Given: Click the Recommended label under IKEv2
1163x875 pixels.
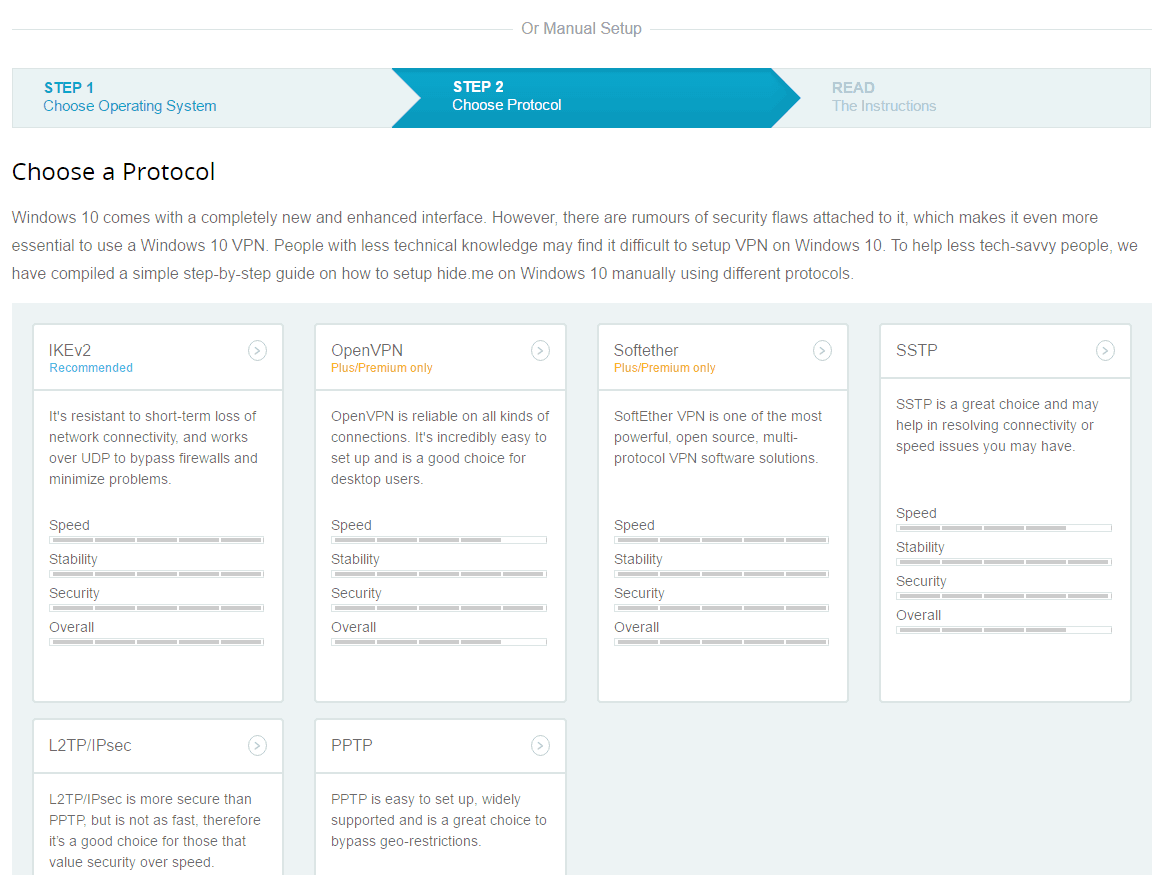Looking at the screenshot, I should click(x=91, y=368).
